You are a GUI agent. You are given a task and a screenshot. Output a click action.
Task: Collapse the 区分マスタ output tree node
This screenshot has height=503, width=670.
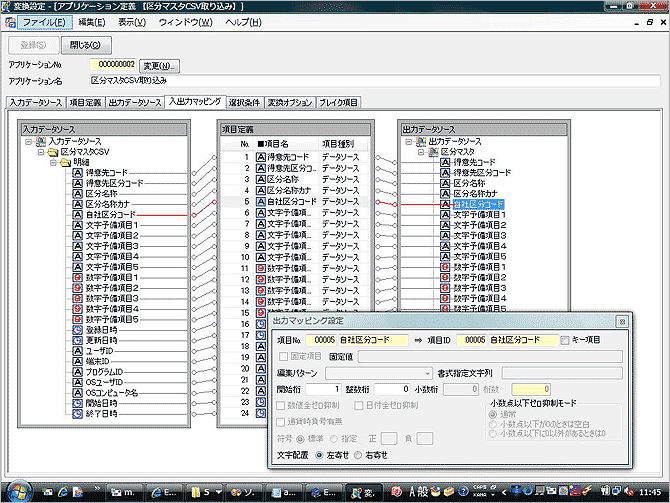421,152
